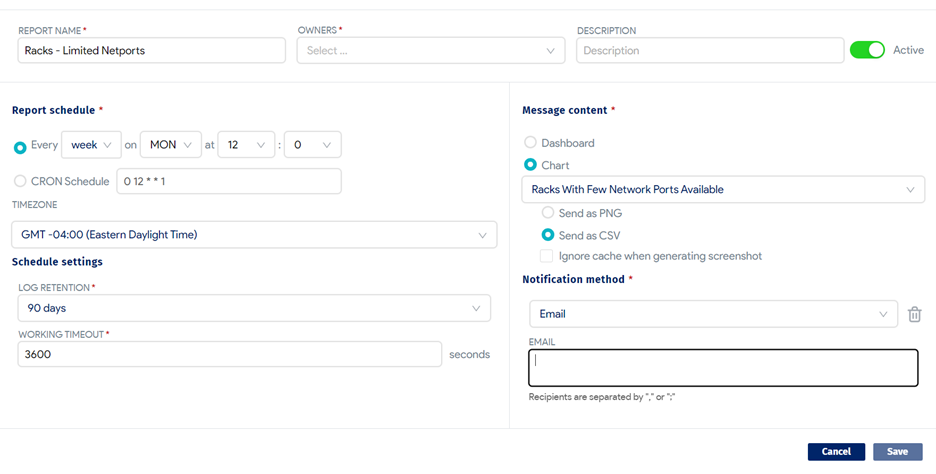The width and height of the screenshot is (936, 474).
Task: Open the minute dropdown showing 0
Action: tap(313, 144)
